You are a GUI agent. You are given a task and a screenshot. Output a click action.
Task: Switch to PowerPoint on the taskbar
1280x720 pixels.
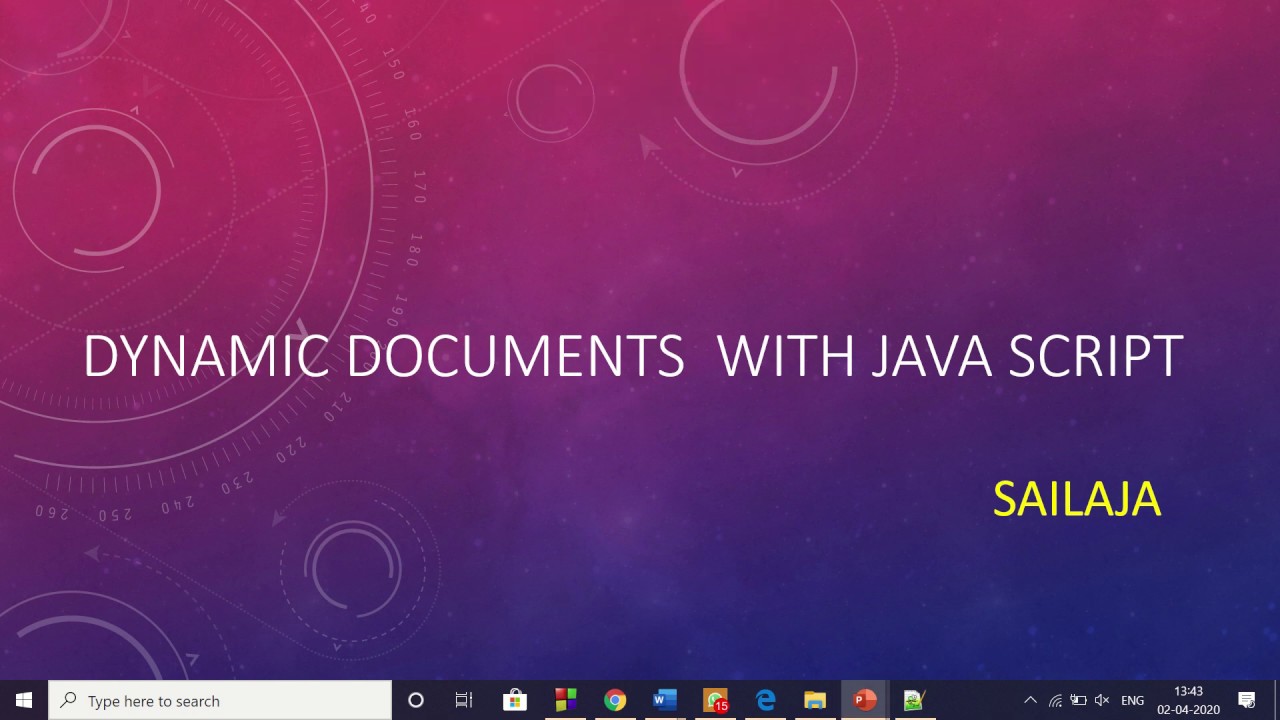pos(865,700)
